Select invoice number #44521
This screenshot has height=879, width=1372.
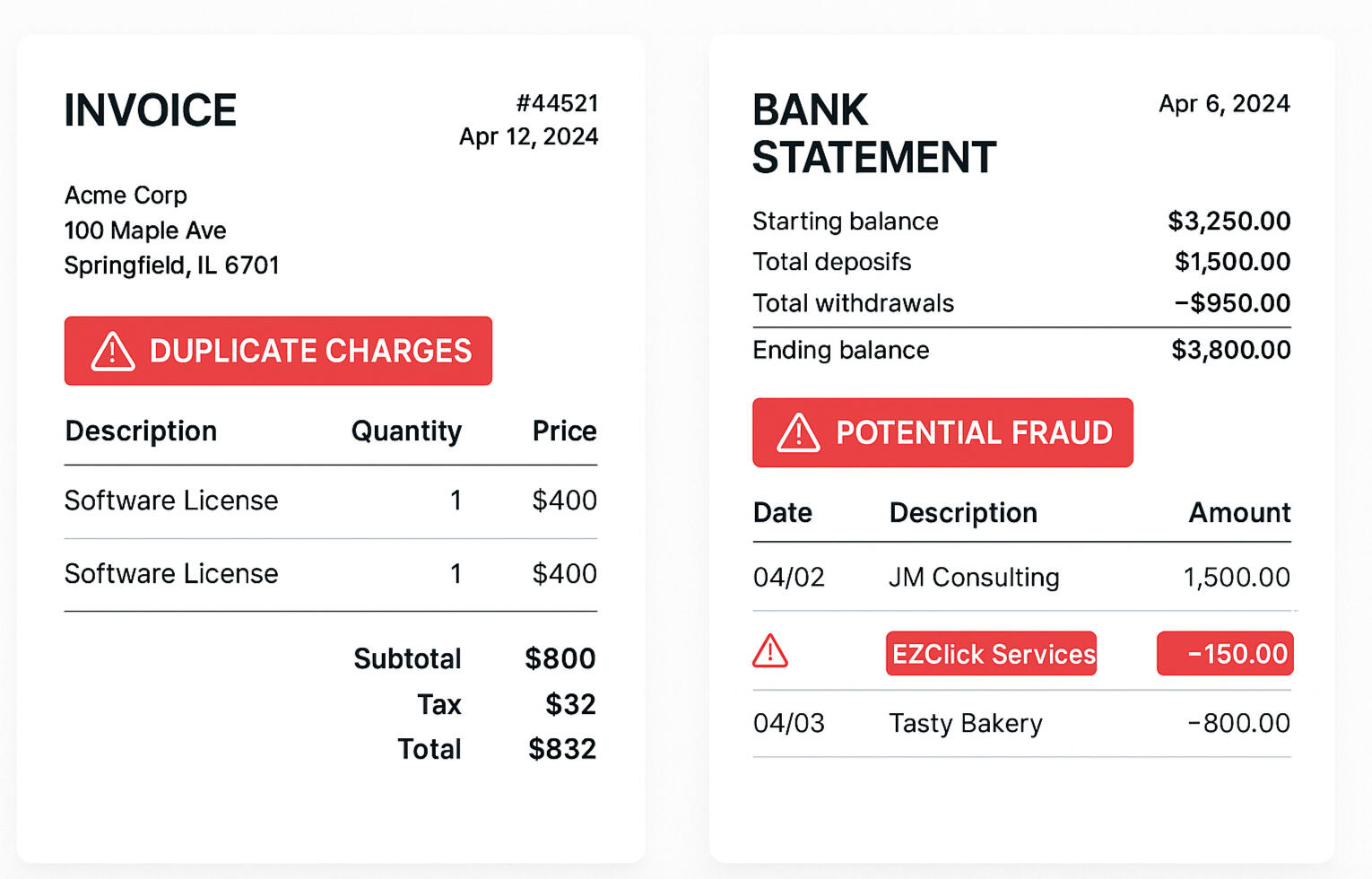[x=557, y=103]
